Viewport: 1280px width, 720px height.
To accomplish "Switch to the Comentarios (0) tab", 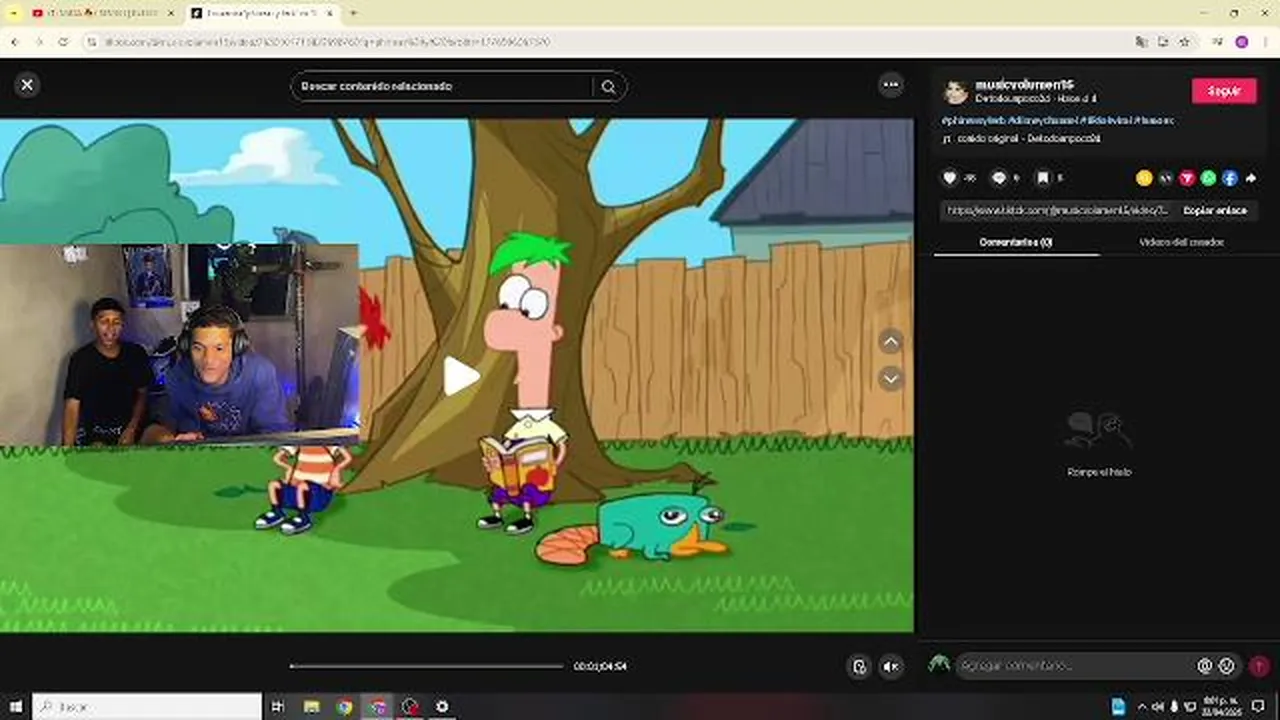I will [x=1016, y=242].
